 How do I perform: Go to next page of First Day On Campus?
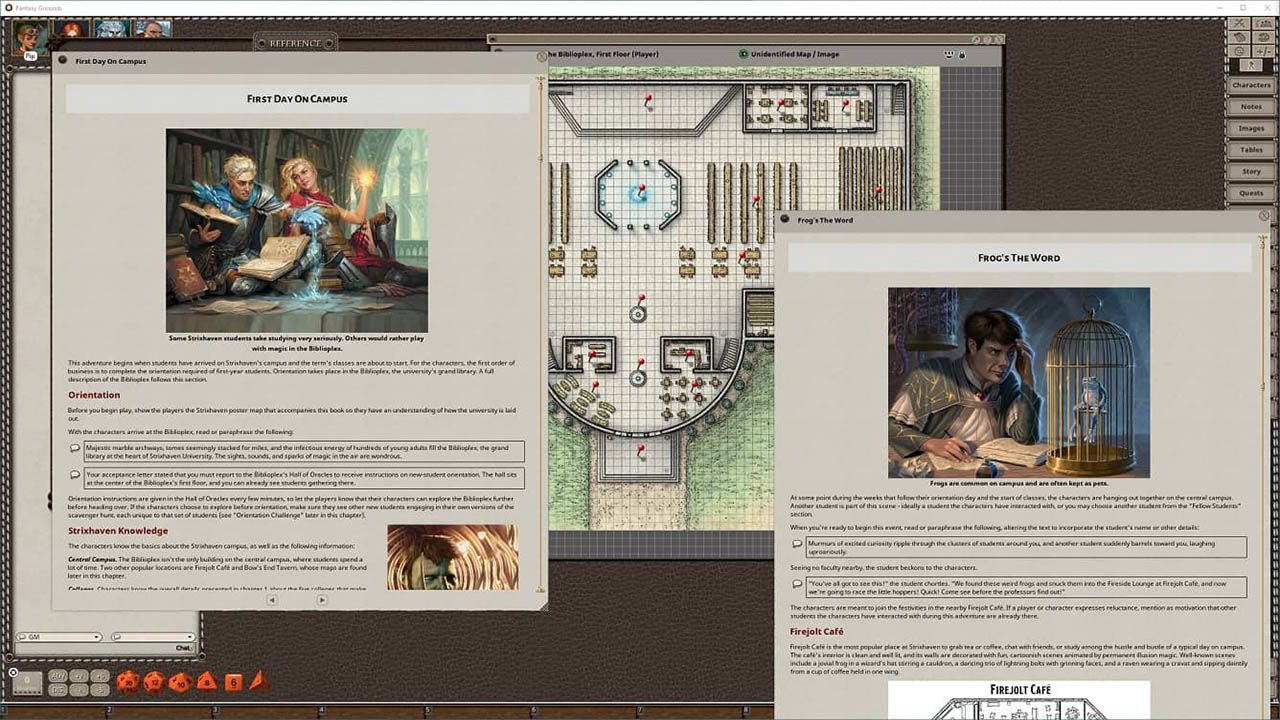pyautogui.click(x=322, y=600)
